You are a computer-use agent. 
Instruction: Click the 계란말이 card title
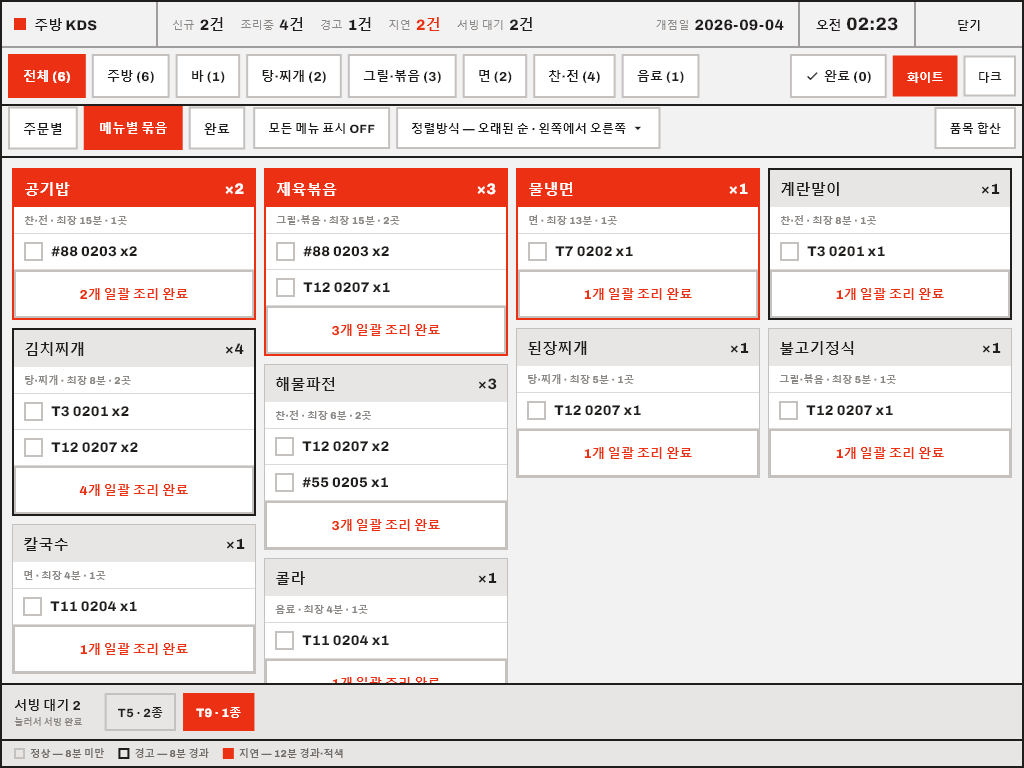point(810,189)
